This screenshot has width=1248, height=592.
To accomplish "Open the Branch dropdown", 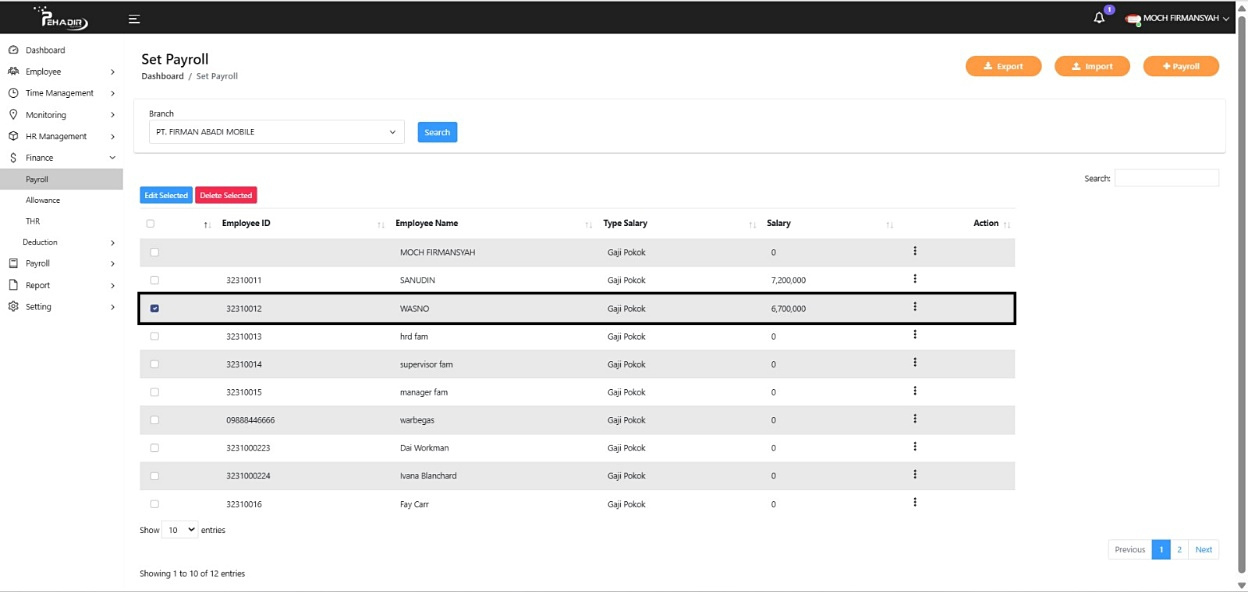I will [x=276, y=132].
